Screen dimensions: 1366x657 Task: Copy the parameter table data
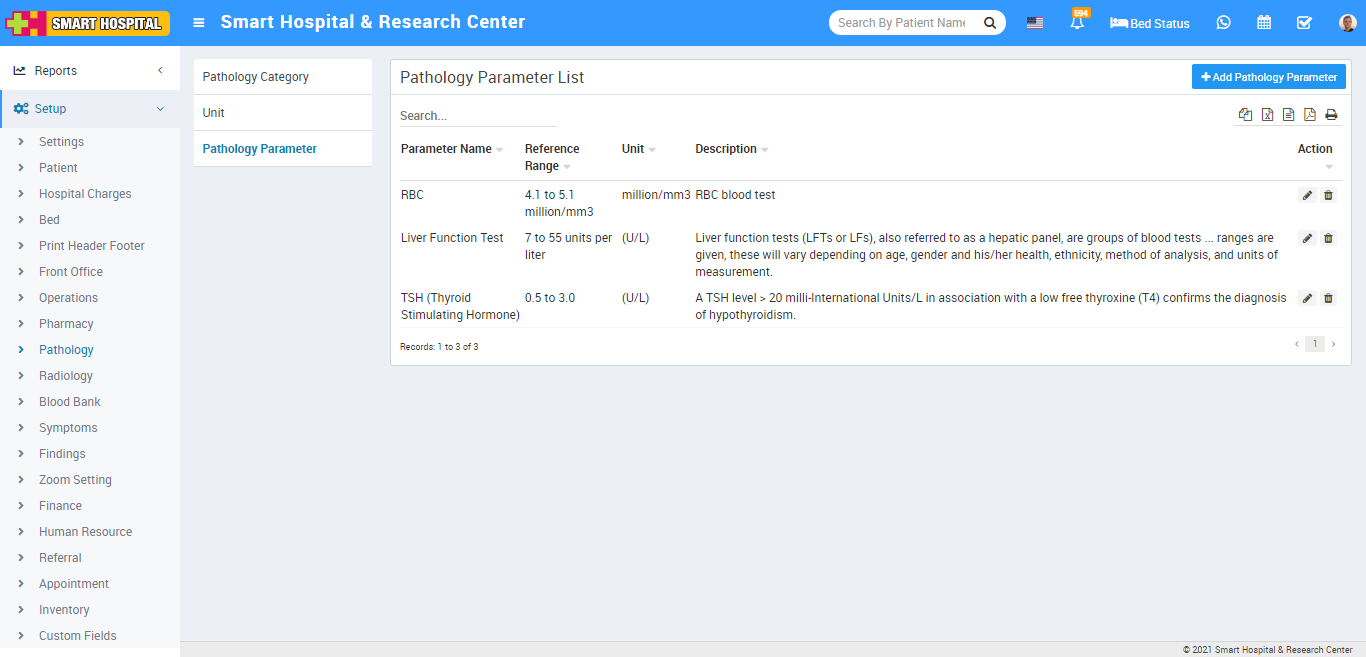coord(1245,115)
